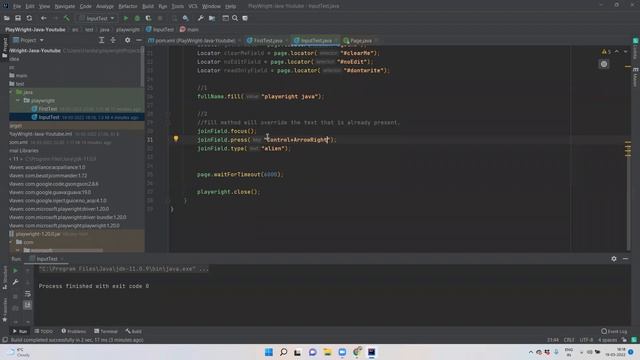
Task: Click the taskbar Search icon
Action: tap(283, 352)
